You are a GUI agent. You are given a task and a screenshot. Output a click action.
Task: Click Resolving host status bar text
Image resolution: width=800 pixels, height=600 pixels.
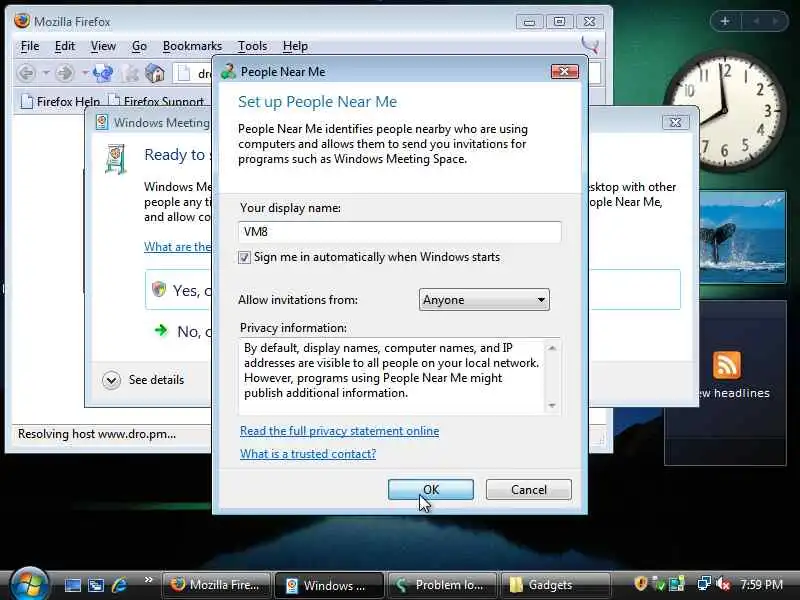97,434
